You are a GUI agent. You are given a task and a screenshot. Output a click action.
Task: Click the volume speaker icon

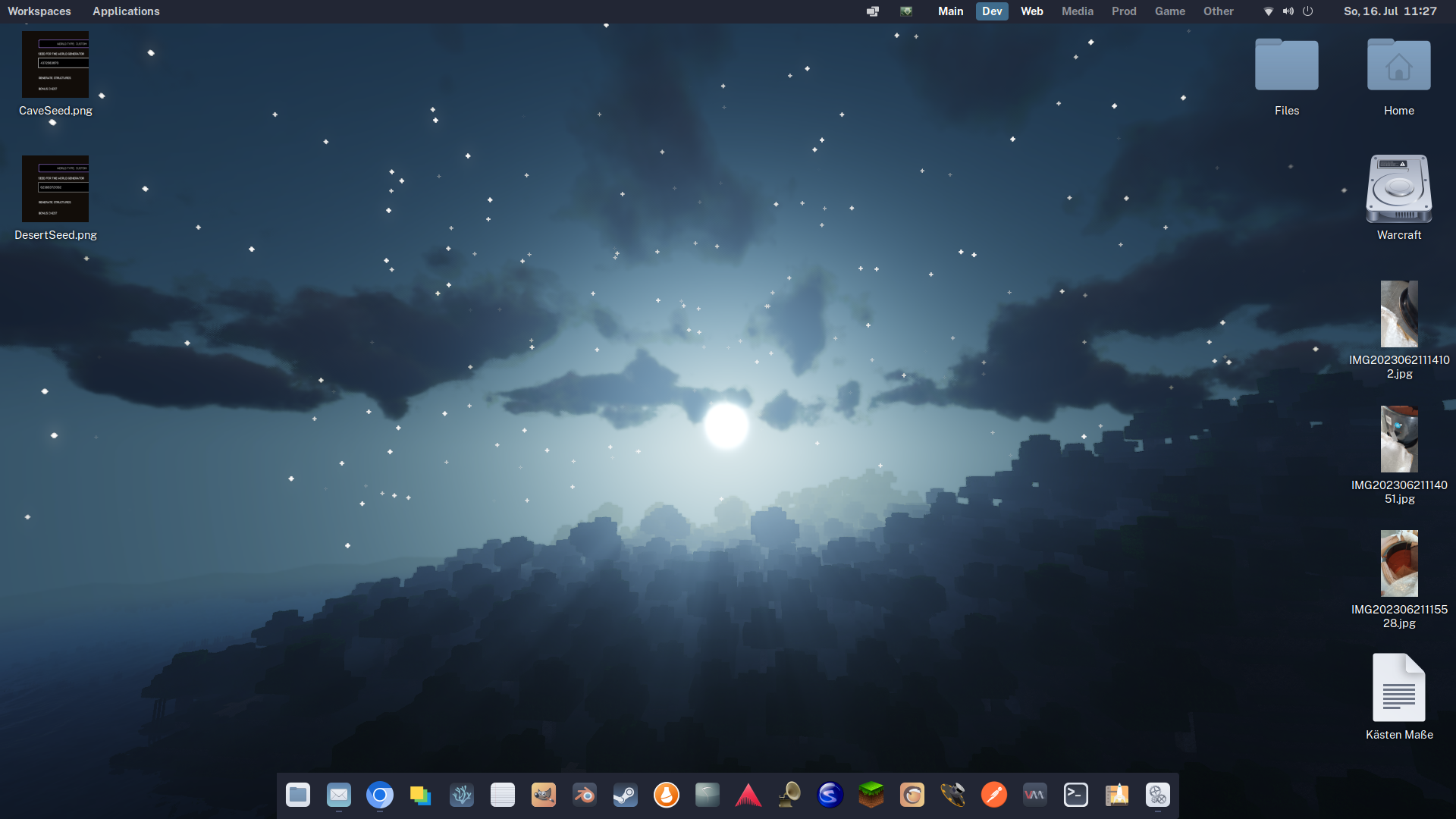(x=1288, y=11)
